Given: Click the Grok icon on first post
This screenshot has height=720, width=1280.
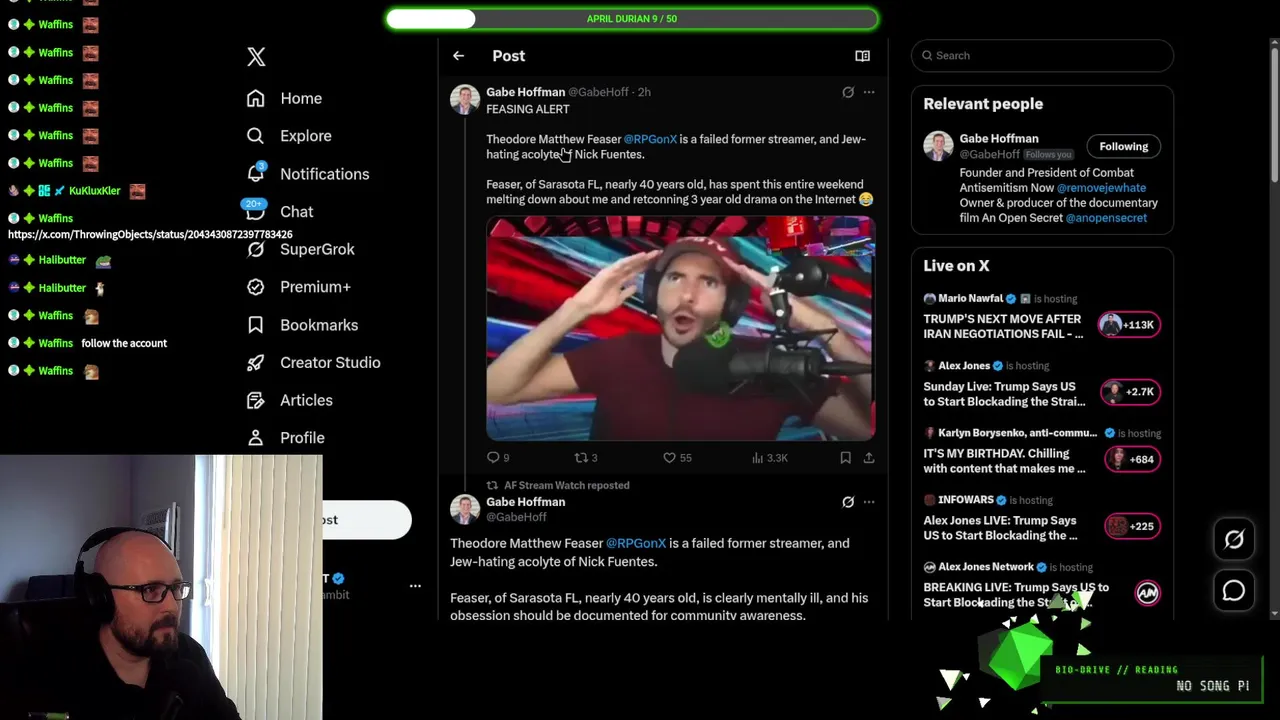Looking at the screenshot, I should pyautogui.click(x=848, y=92).
